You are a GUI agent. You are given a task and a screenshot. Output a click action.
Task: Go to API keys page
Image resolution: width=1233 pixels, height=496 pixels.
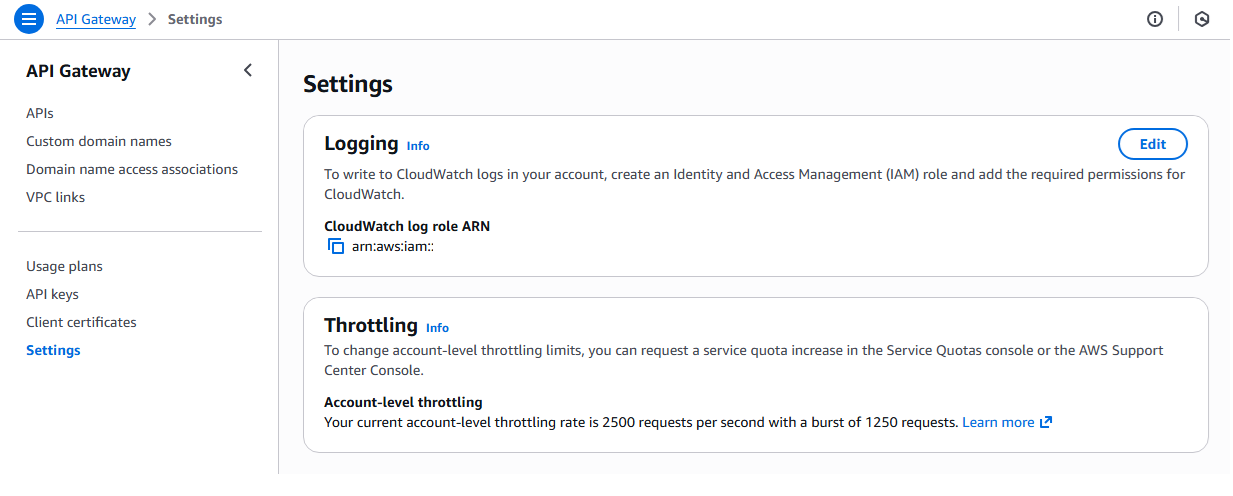pos(52,294)
